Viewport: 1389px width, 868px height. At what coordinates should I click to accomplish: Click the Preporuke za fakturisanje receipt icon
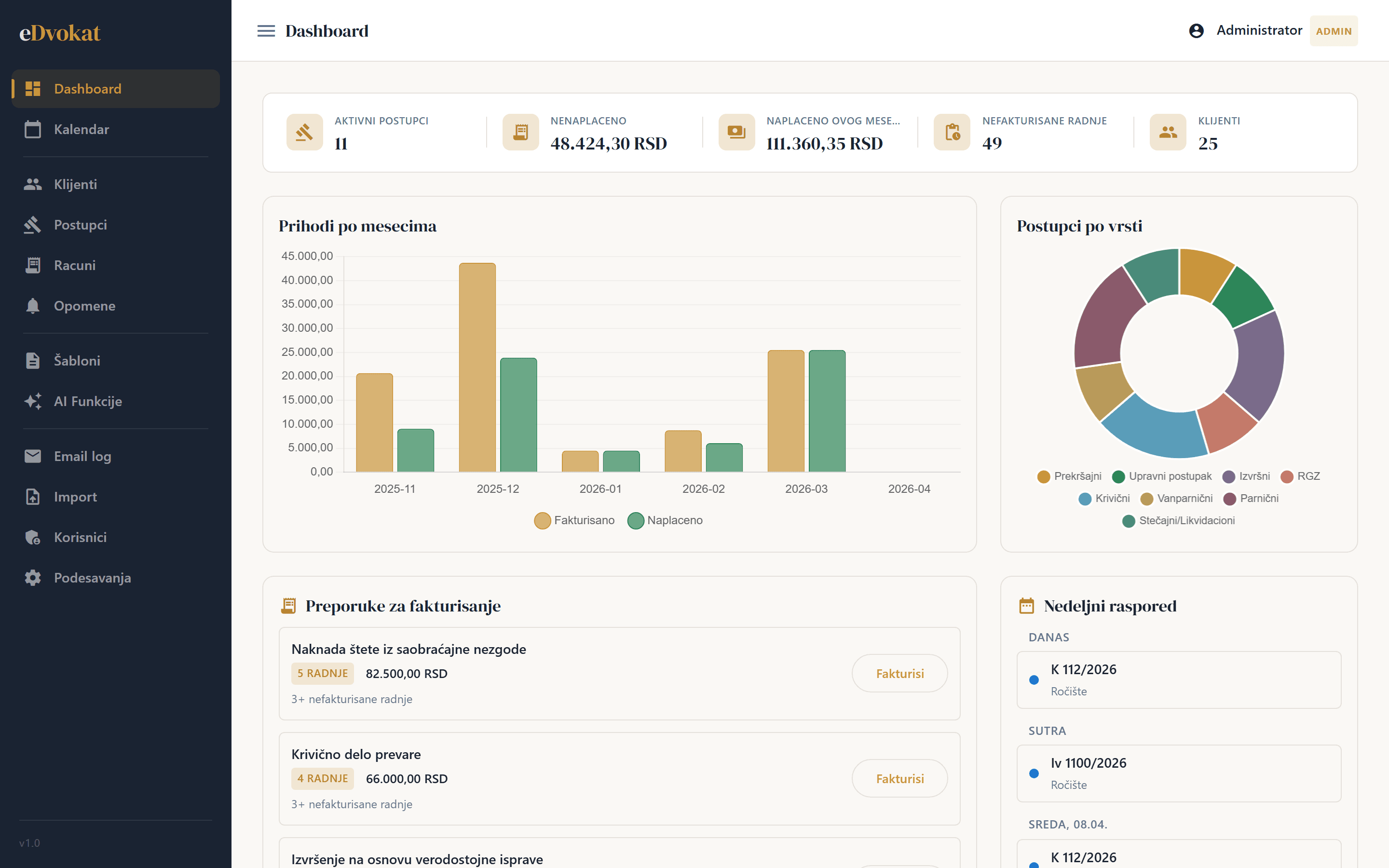pyautogui.click(x=288, y=606)
